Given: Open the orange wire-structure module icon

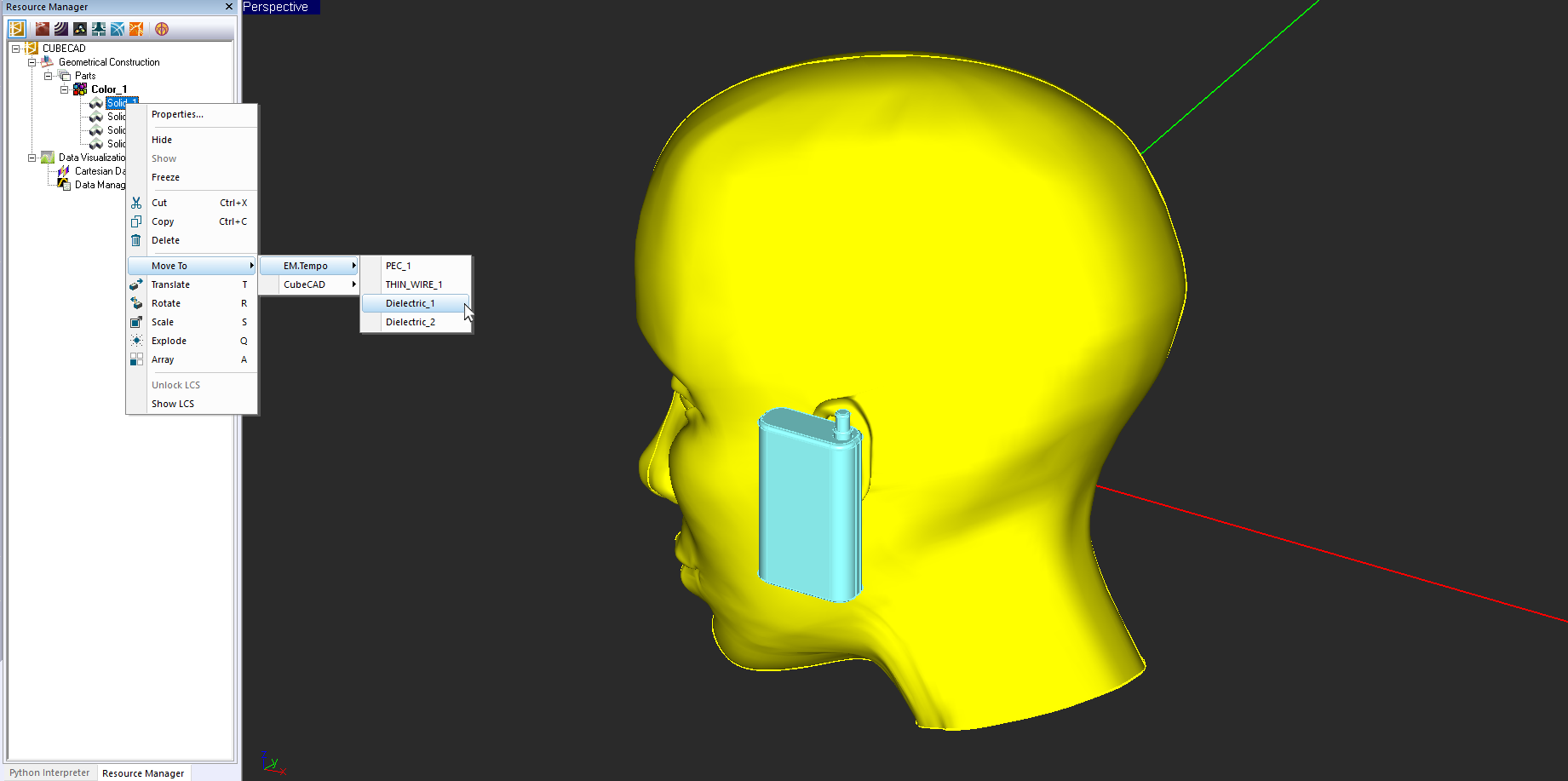Looking at the screenshot, I should click(x=136, y=29).
